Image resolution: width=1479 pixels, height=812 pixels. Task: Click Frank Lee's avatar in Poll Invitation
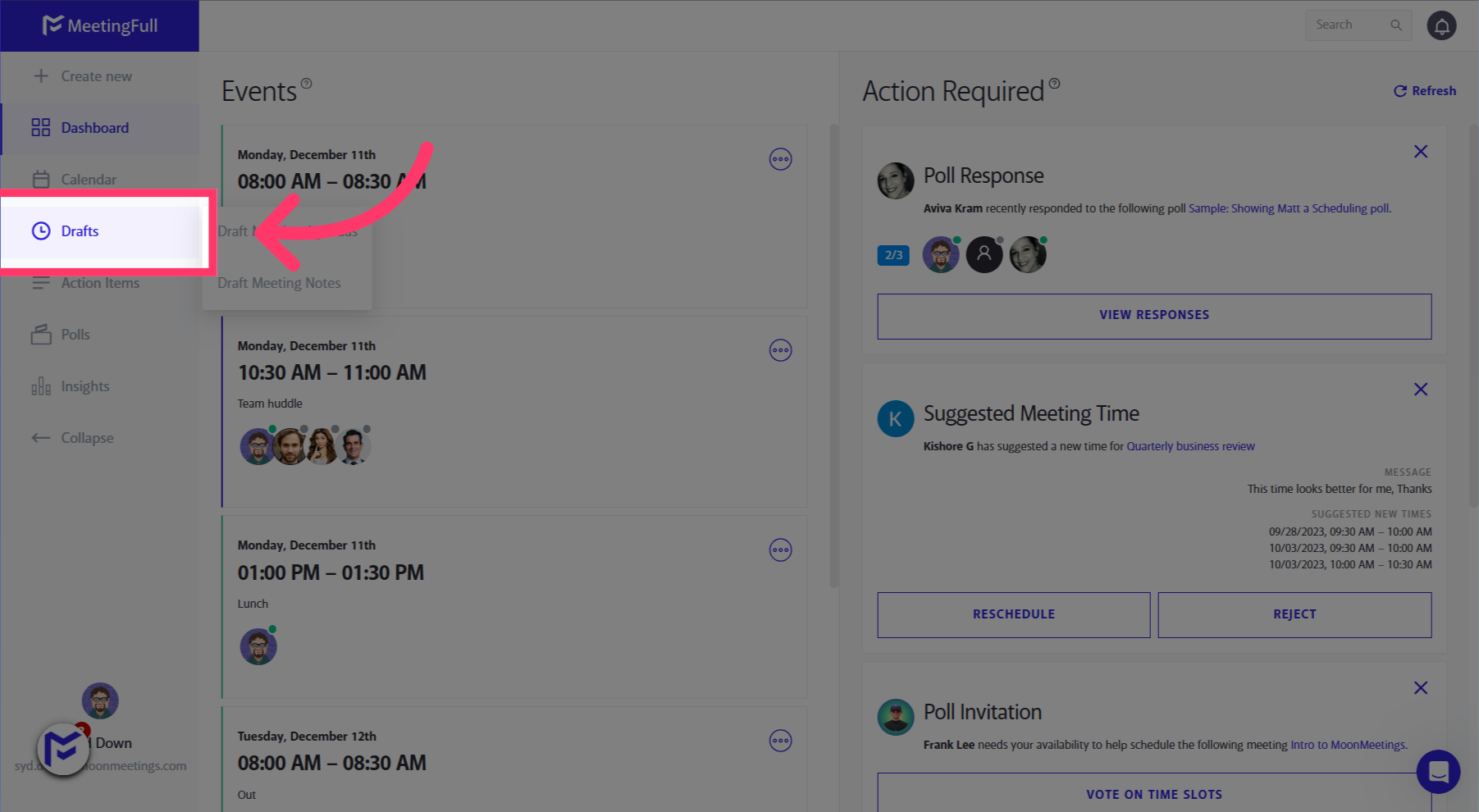point(896,717)
